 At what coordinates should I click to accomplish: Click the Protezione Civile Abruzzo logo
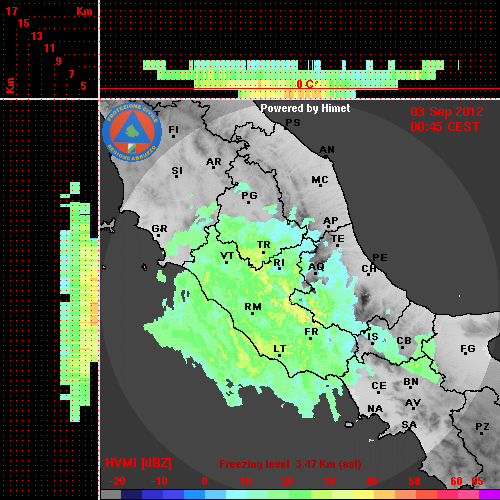(132, 133)
